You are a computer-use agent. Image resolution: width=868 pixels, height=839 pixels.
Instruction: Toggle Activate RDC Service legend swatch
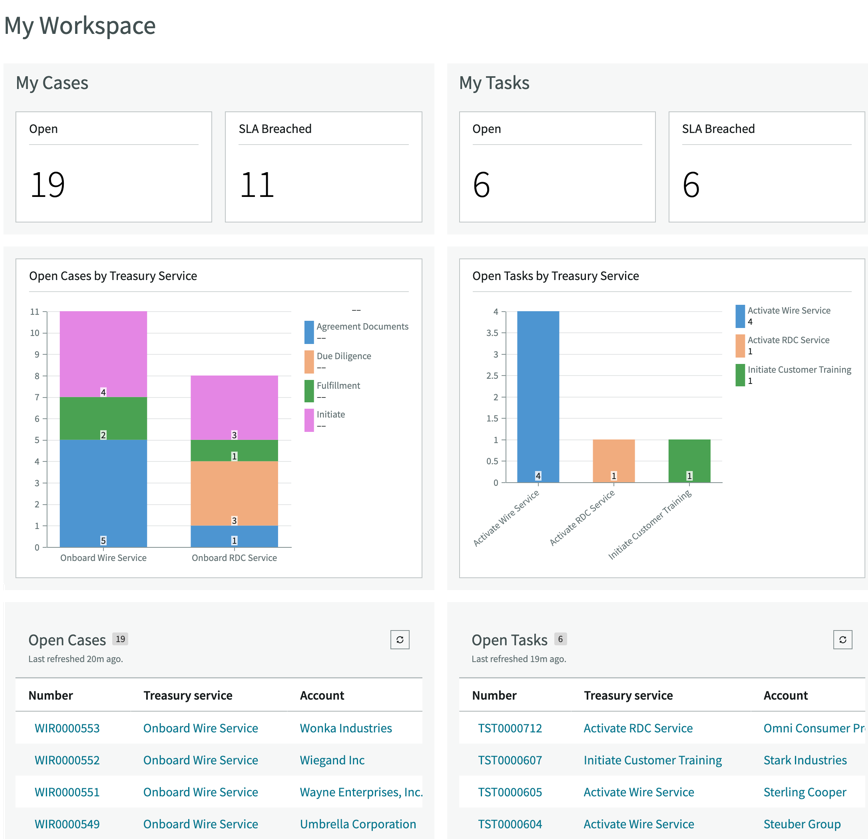(x=740, y=345)
